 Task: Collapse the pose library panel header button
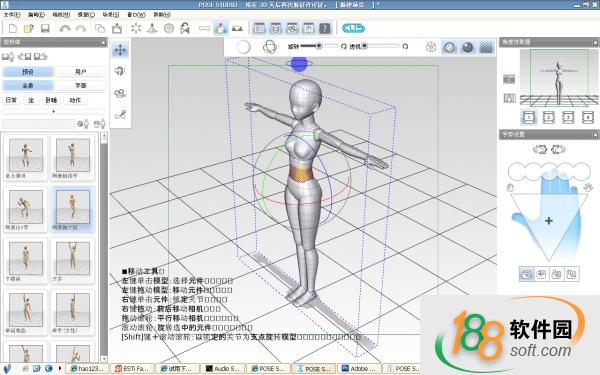point(103,42)
